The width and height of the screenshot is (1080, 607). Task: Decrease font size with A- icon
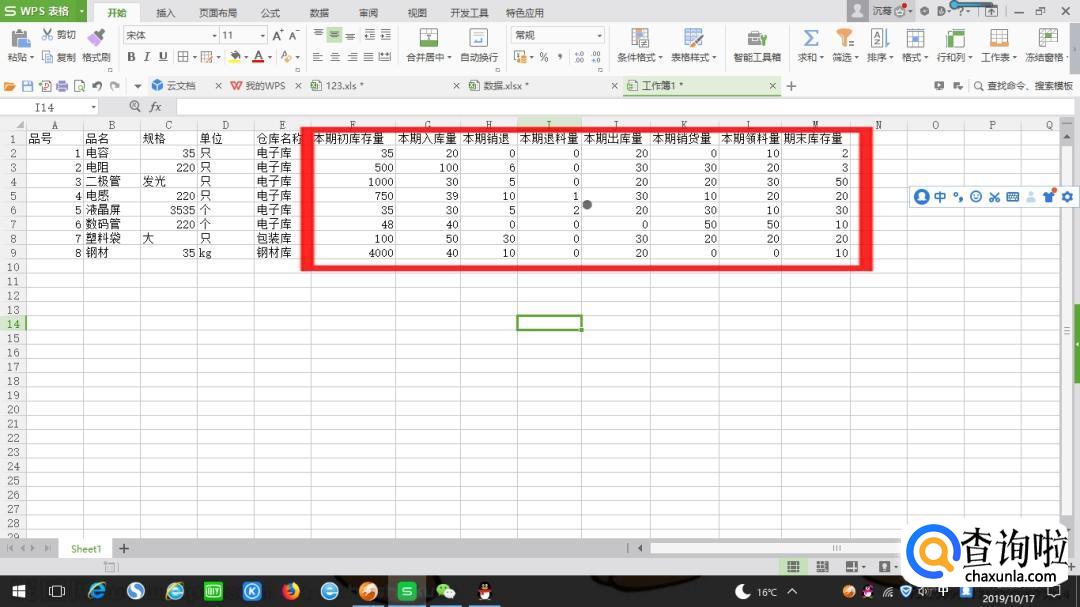click(x=294, y=35)
